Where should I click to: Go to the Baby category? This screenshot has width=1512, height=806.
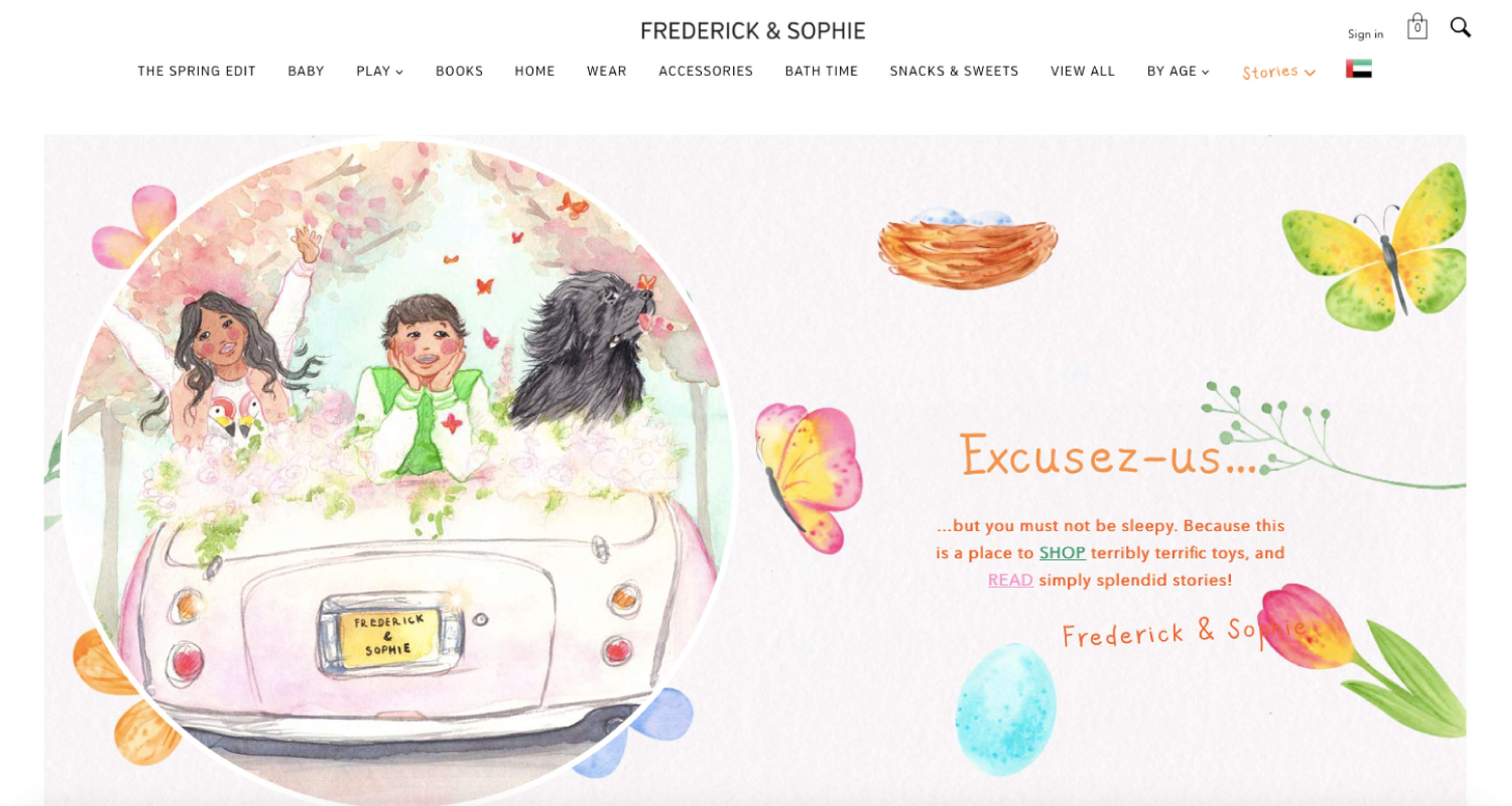[x=306, y=71]
